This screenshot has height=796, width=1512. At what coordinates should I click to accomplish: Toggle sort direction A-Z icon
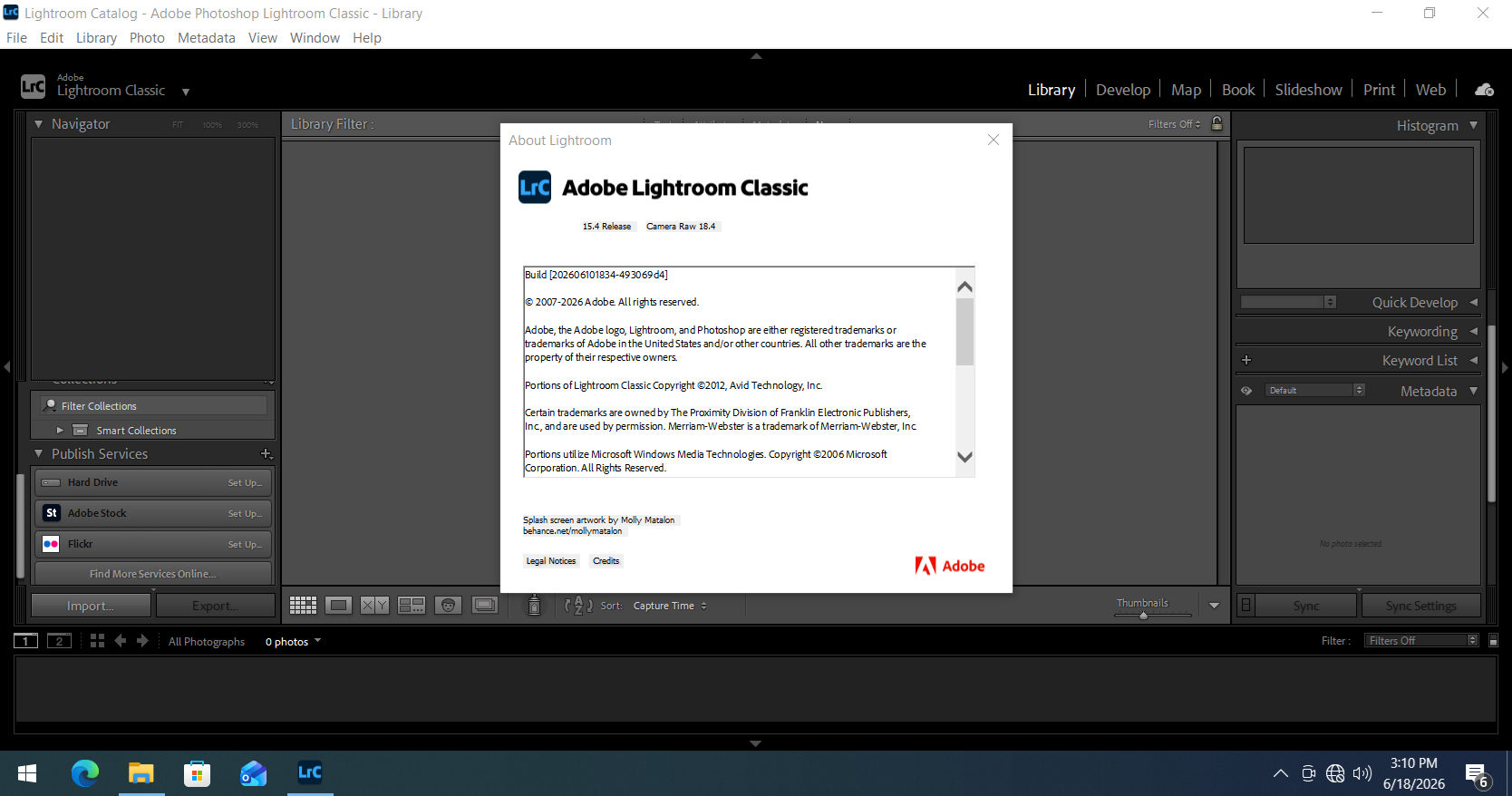[x=578, y=605]
